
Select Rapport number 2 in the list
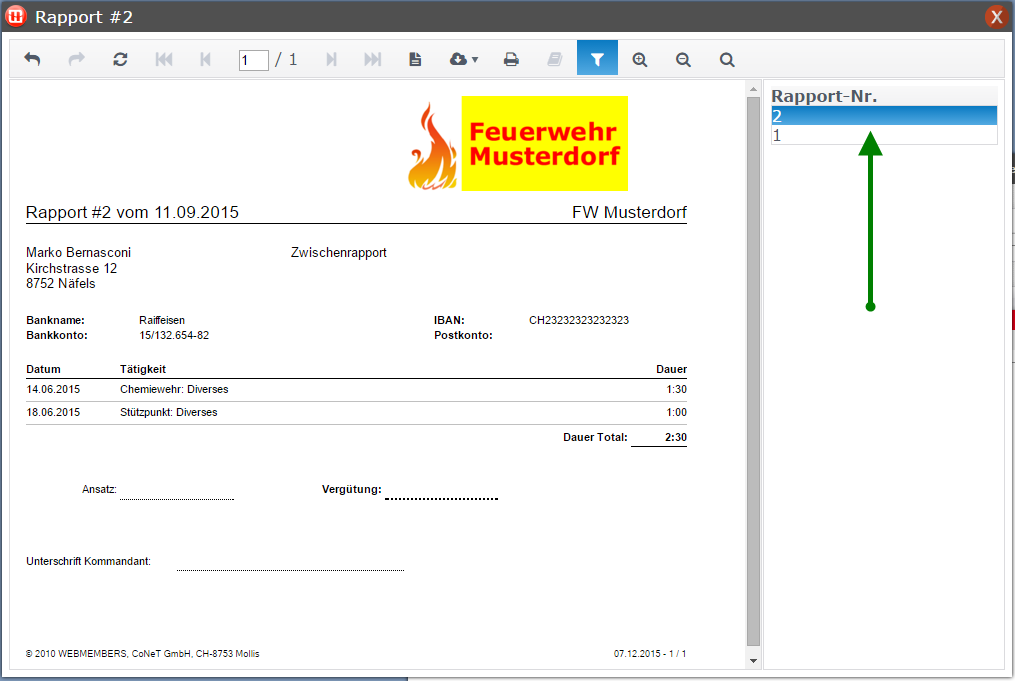884,116
